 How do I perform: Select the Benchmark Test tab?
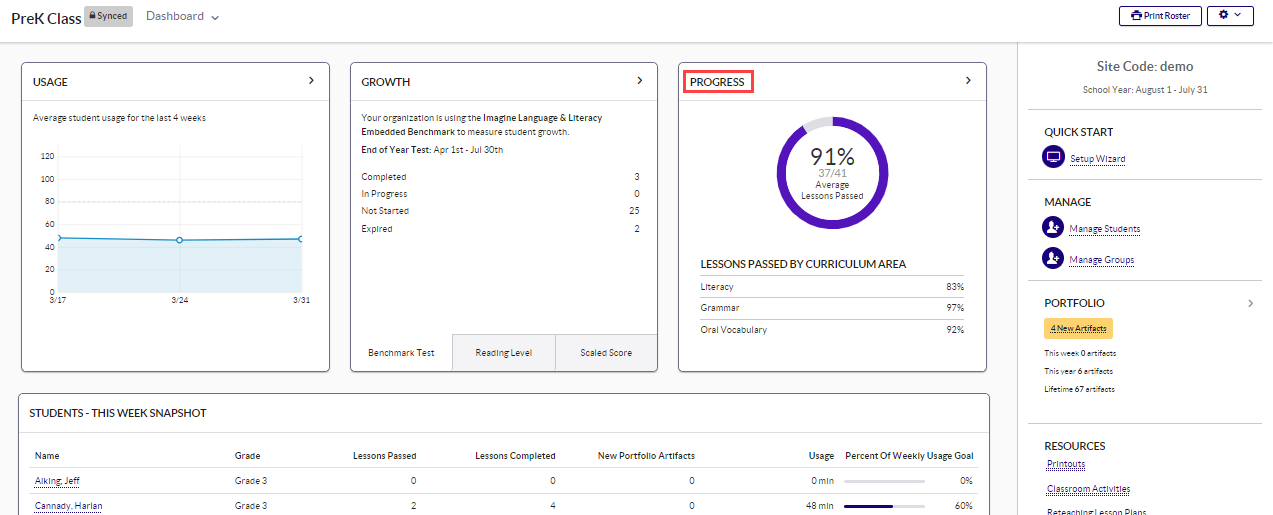[x=401, y=353]
